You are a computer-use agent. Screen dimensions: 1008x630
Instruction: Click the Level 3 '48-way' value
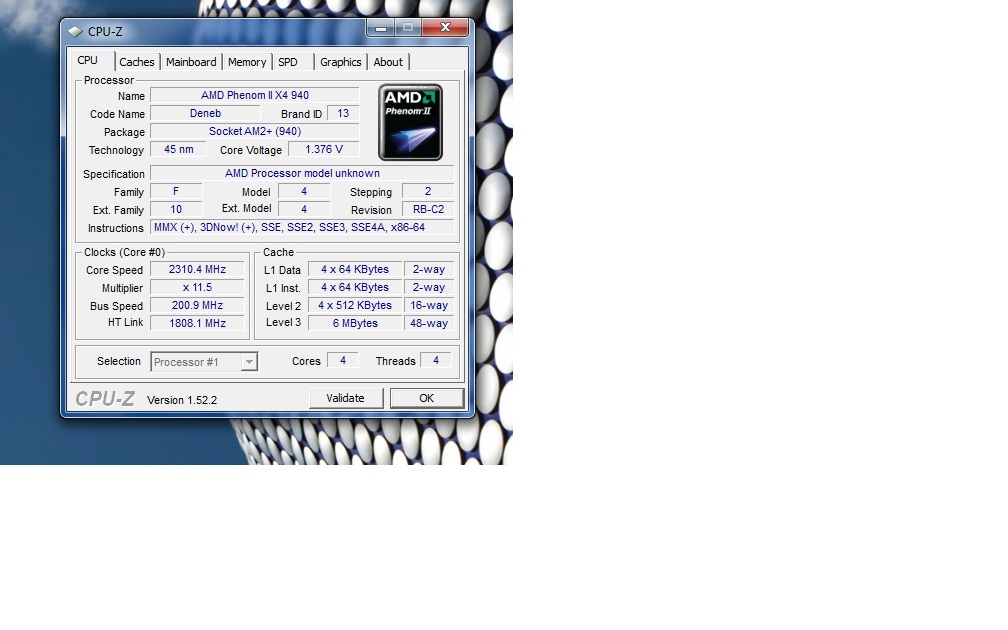tap(429, 323)
